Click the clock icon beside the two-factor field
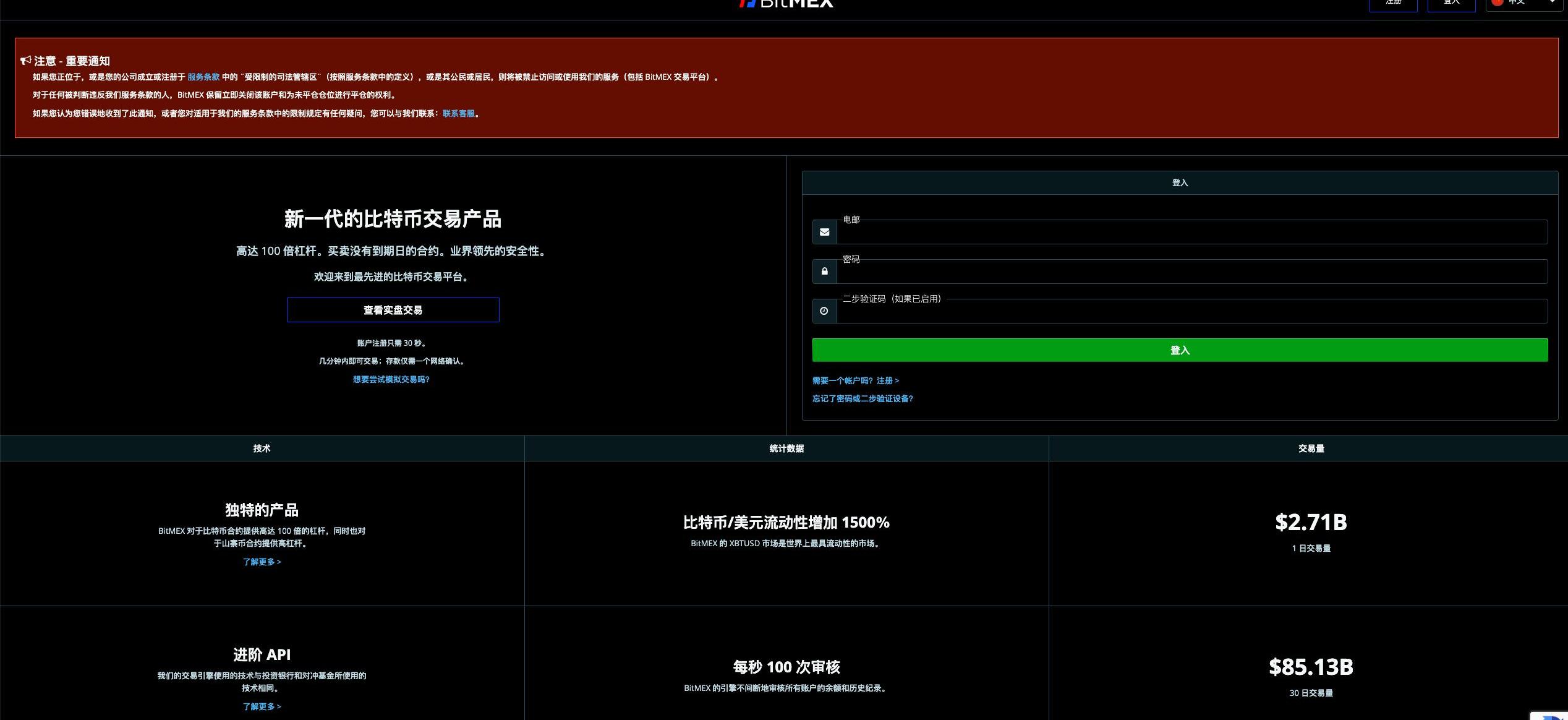Image resolution: width=1568 pixels, height=720 pixels. tap(824, 311)
